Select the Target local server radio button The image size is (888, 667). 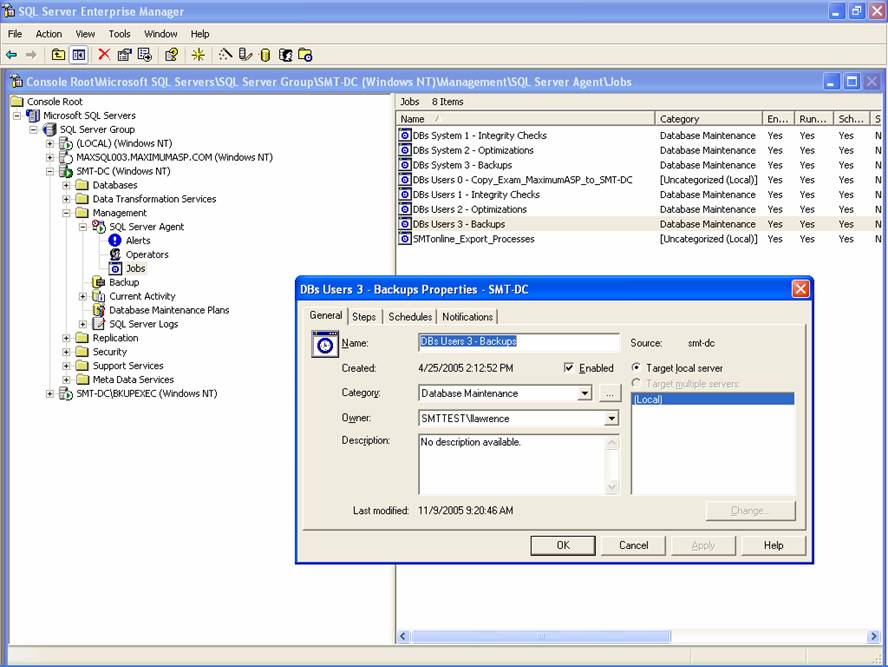636,367
